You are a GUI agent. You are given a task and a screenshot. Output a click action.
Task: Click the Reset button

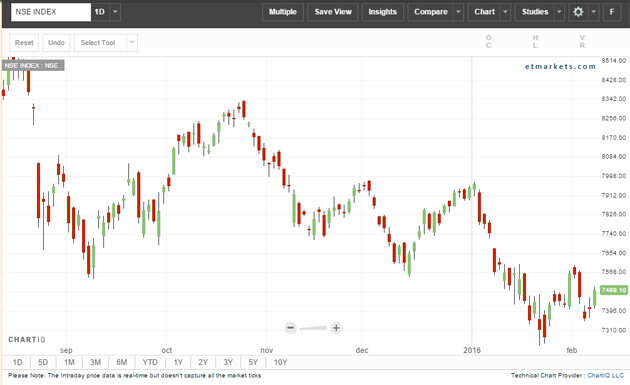point(24,43)
